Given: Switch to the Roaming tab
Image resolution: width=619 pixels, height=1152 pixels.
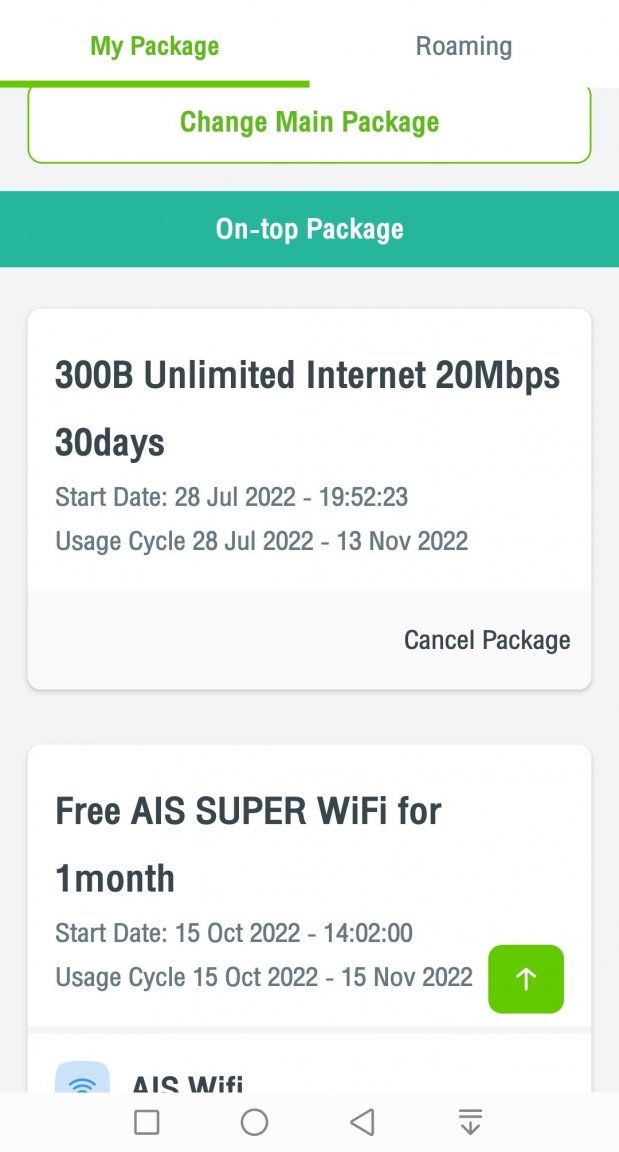Looking at the screenshot, I should coord(464,46).
